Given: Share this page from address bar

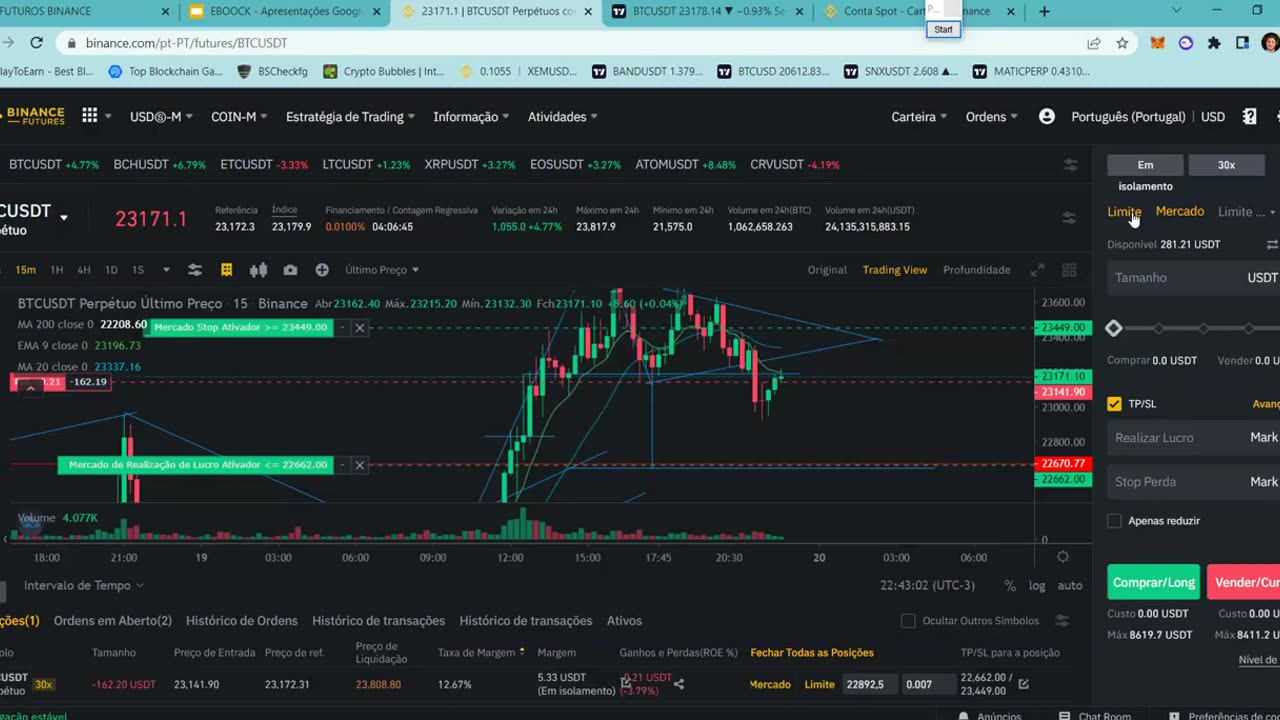Looking at the screenshot, I should (1094, 43).
